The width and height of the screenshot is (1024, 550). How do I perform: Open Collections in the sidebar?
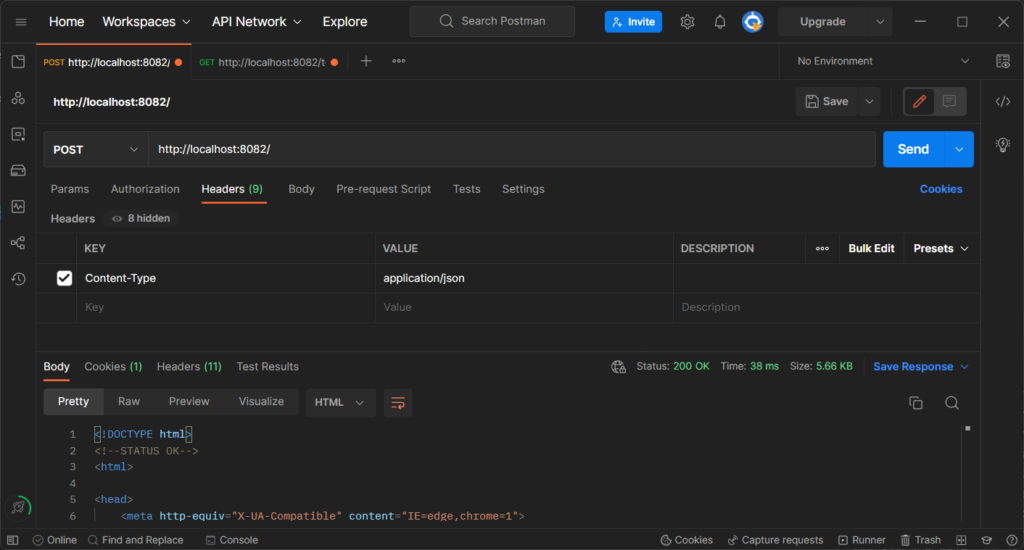(18, 62)
